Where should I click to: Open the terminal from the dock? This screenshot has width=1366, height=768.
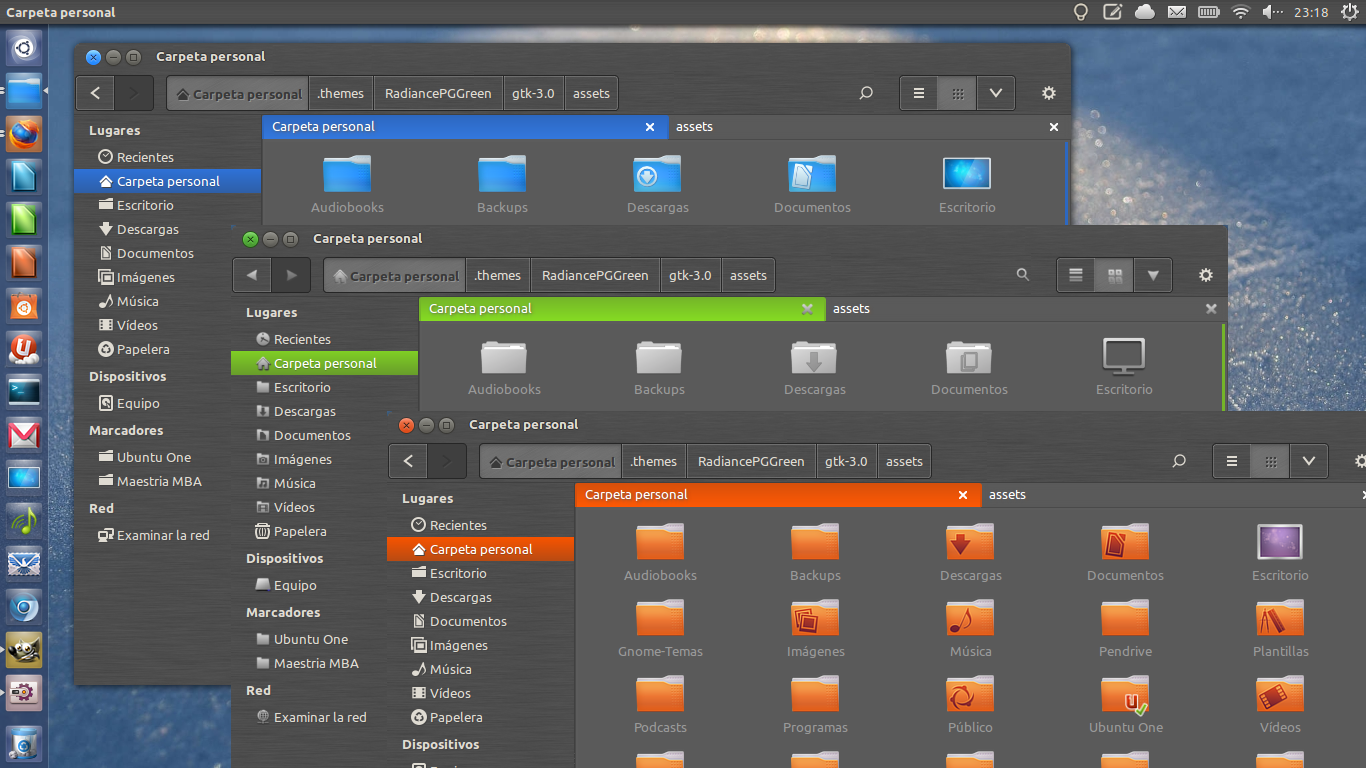[x=24, y=391]
